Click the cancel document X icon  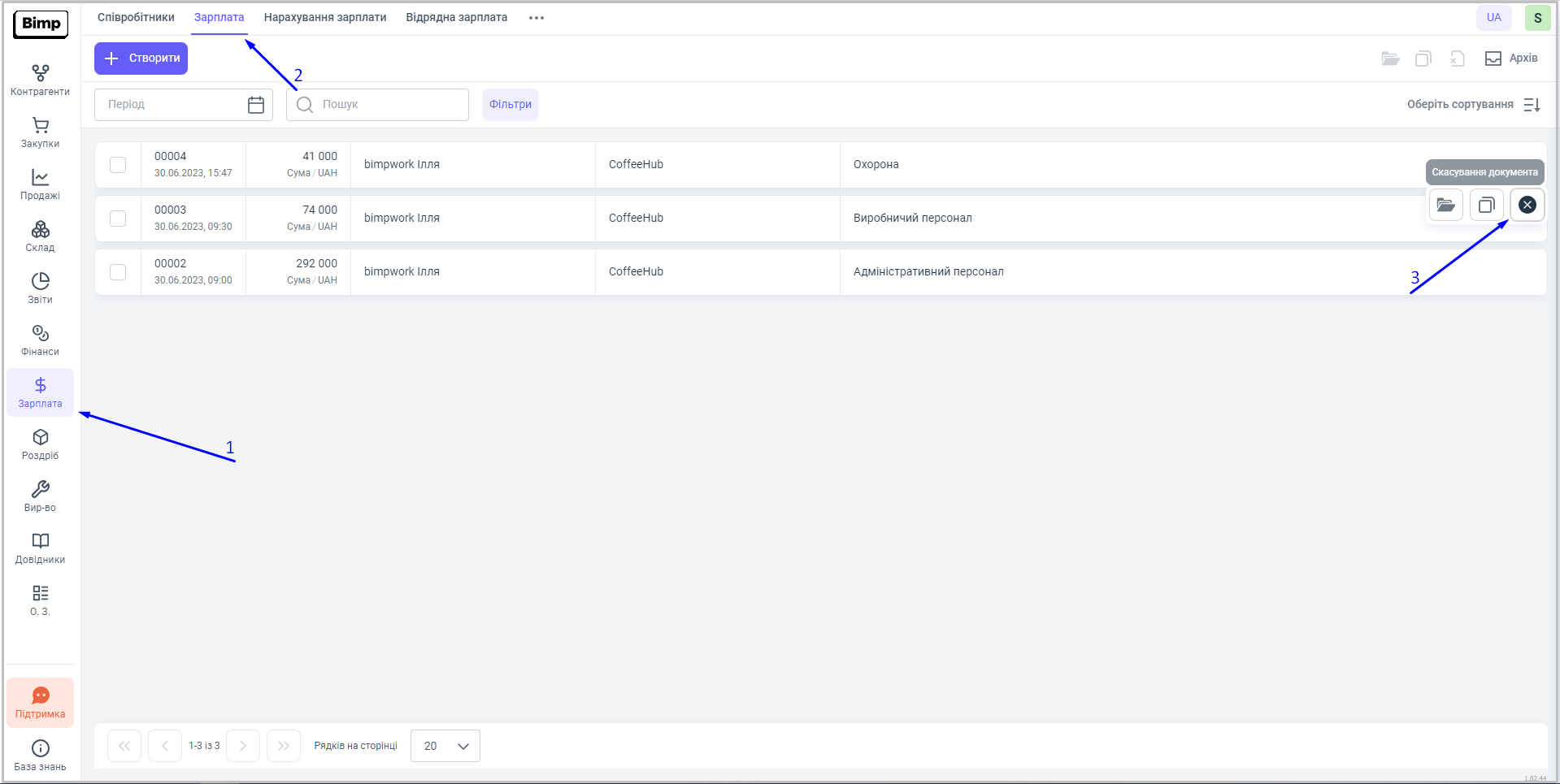pyautogui.click(x=1527, y=205)
